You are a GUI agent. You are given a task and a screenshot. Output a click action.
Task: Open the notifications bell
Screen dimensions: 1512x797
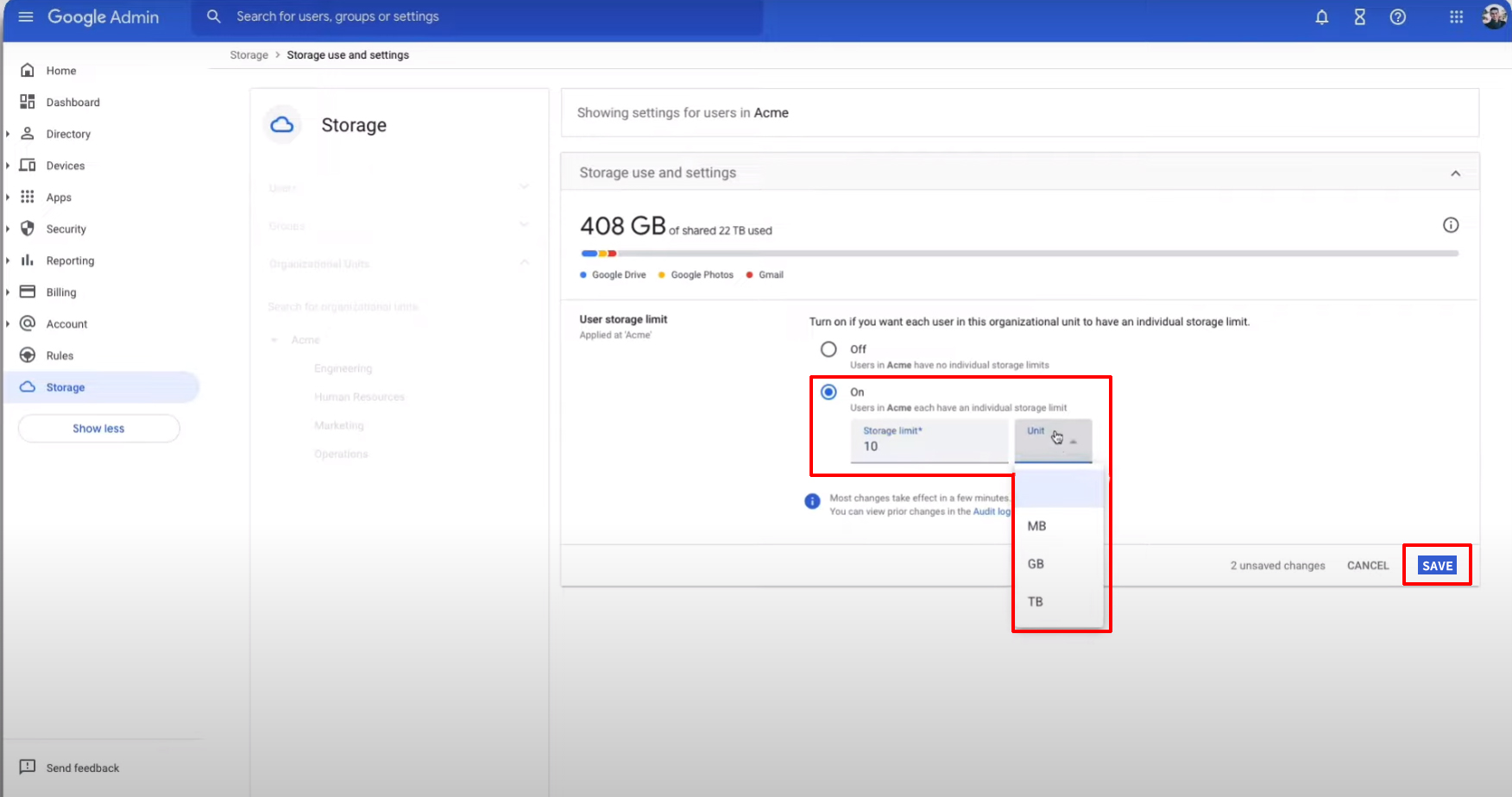click(1321, 17)
